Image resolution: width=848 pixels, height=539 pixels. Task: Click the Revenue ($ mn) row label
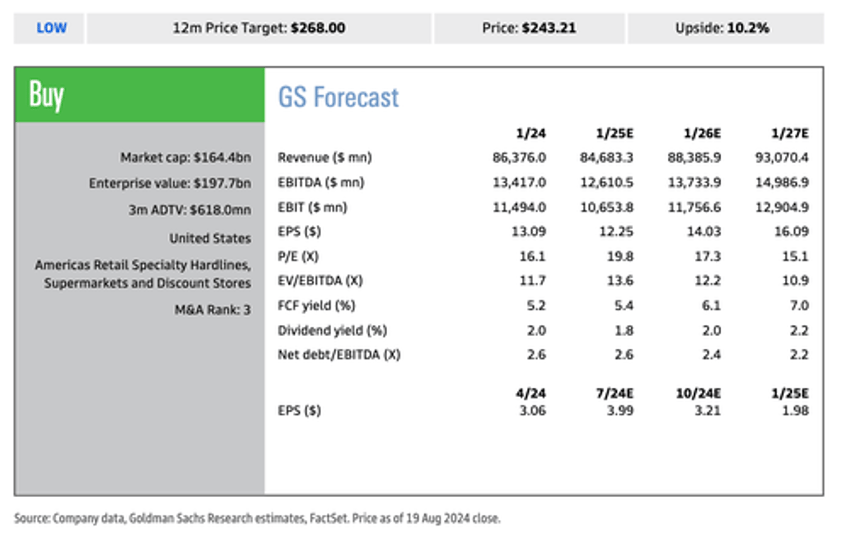point(324,157)
